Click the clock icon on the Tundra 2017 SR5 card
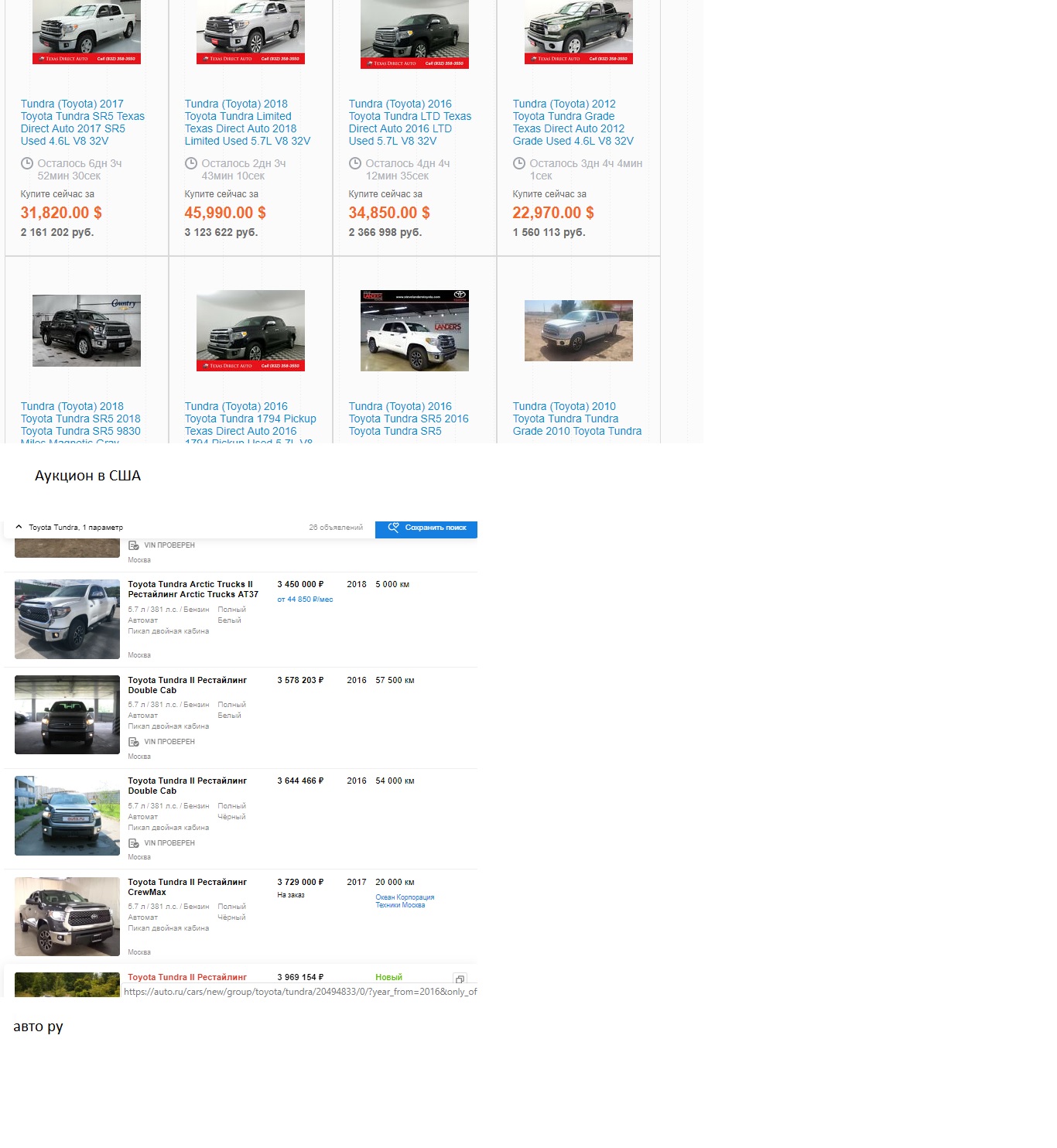This screenshot has width=1057, height=1148. pyautogui.click(x=27, y=164)
